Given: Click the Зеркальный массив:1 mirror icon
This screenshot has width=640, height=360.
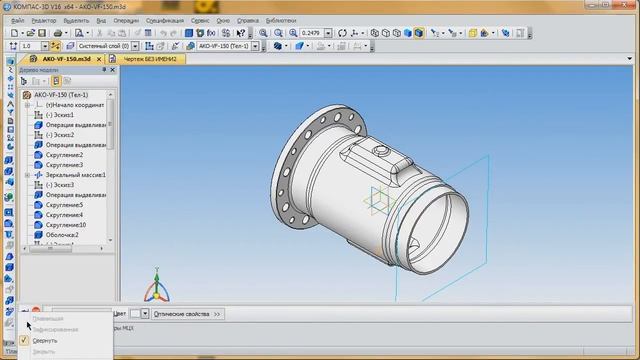Looking at the screenshot, I should point(38,175).
